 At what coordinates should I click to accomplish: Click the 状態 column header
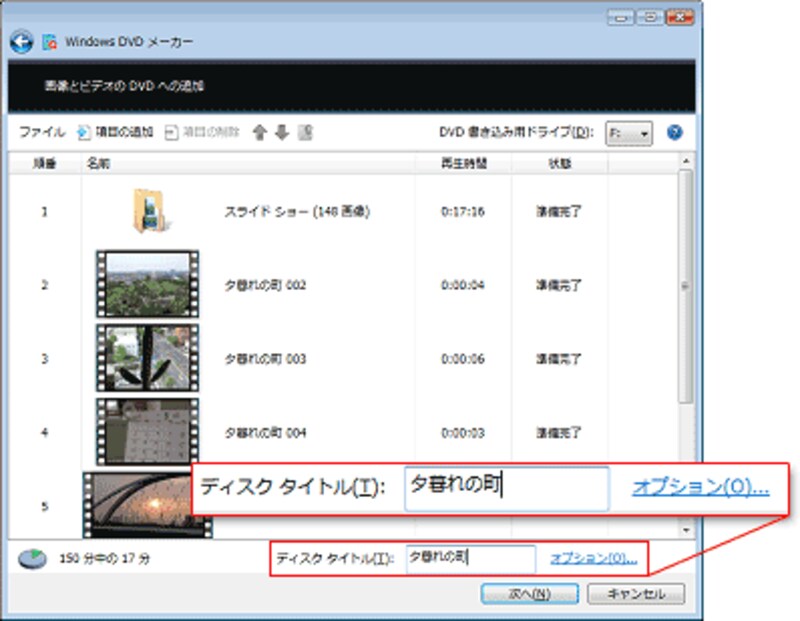pos(558,162)
